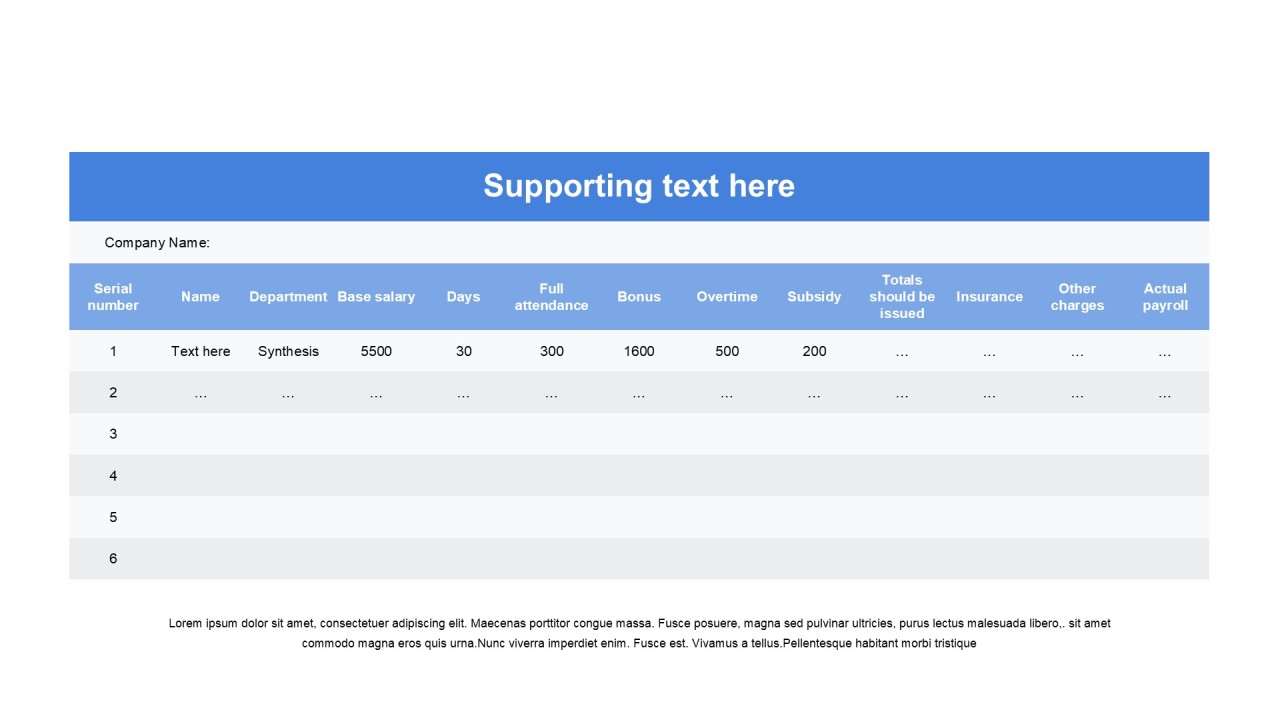Select the "Name" column header

coord(200,297)
